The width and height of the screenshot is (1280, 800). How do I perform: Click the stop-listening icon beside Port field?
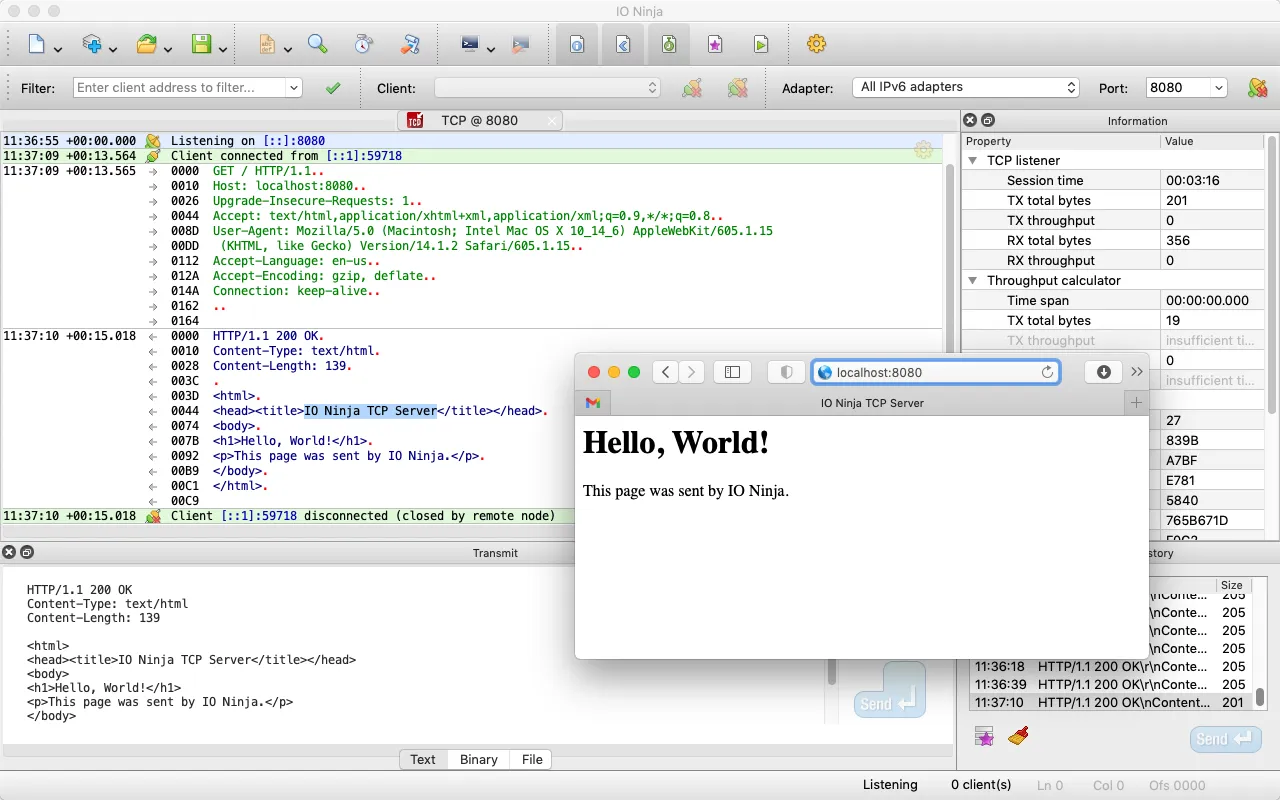point(1257,88)
